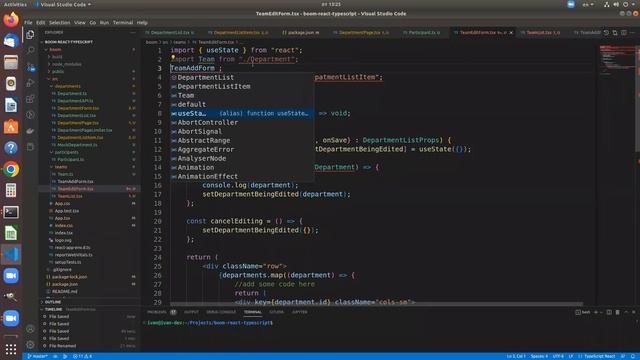This screenshot has height=360, width=640.
Task: Click the UTF-8 encoding indicator
Action: [x=558, y=356]
